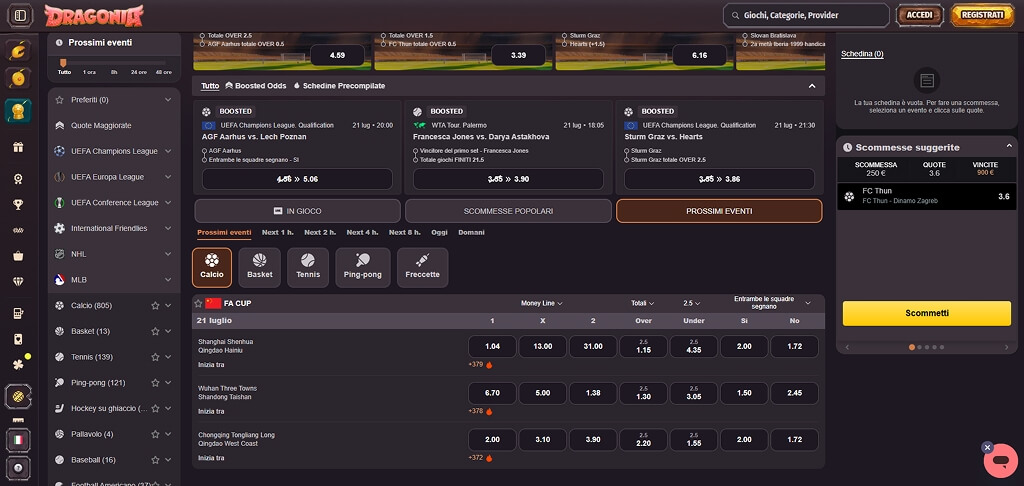Set time filter slider to 24 ore
Image resolution: width=1024 pixels, height=486 pixels.
(138, 72)
